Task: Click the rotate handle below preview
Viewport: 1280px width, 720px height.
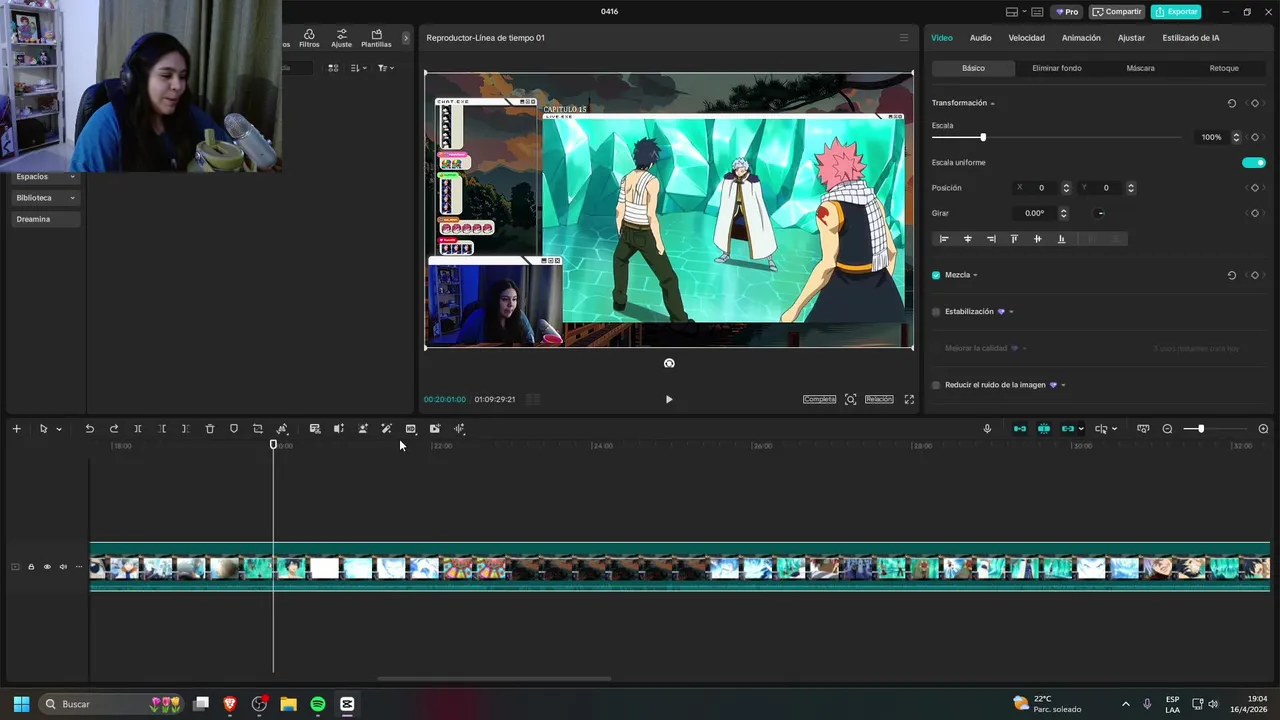Action: tap(669, 363)
